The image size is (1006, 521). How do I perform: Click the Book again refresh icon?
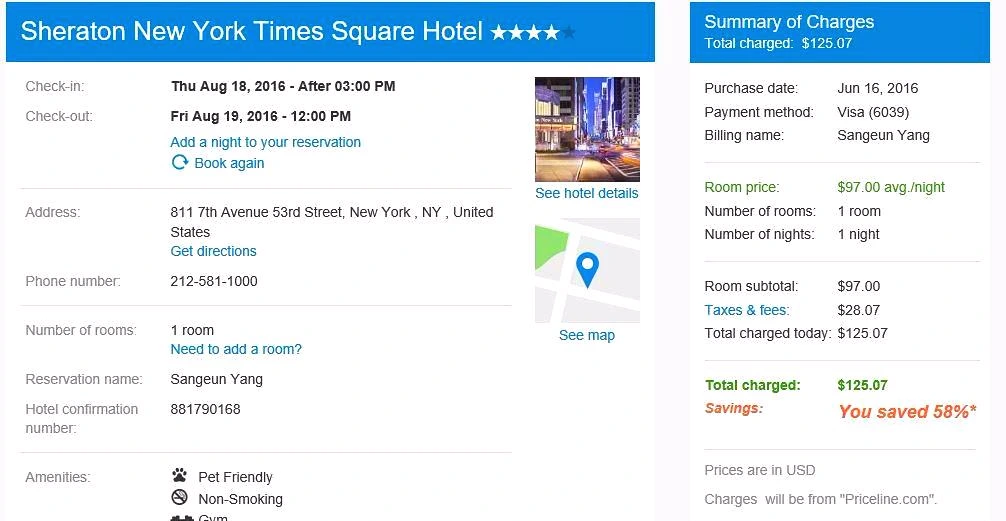pos(180,162)
